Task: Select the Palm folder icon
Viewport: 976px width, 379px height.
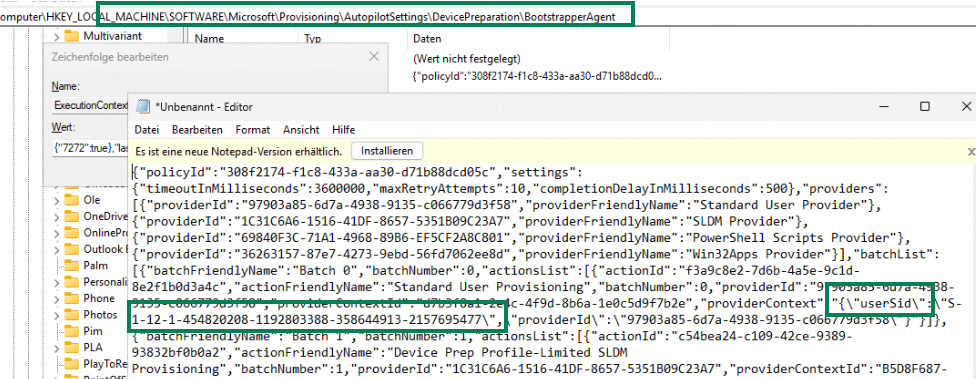Action: point(72,265)
